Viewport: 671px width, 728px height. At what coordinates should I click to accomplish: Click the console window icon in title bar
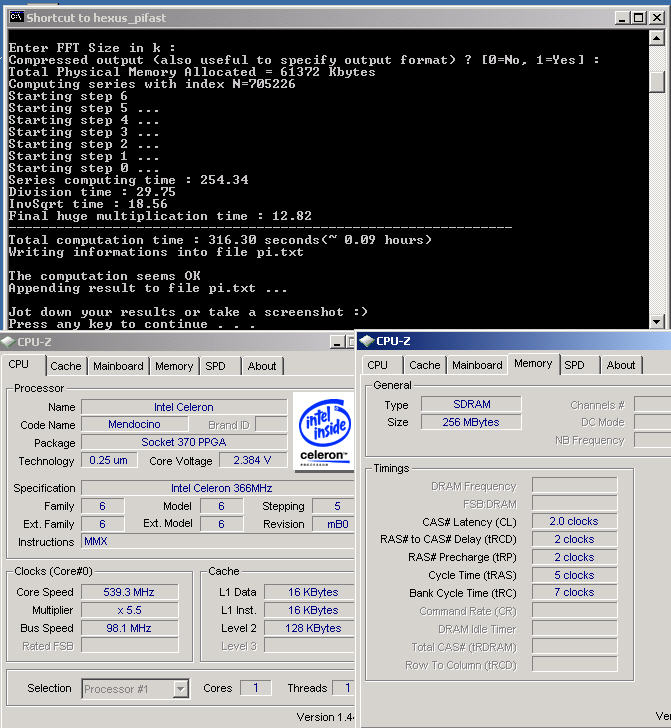[x=16, y=17]
